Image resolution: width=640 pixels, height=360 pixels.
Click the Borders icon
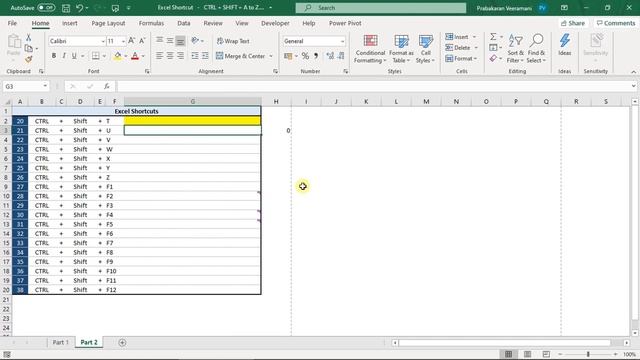coord(96,56)
